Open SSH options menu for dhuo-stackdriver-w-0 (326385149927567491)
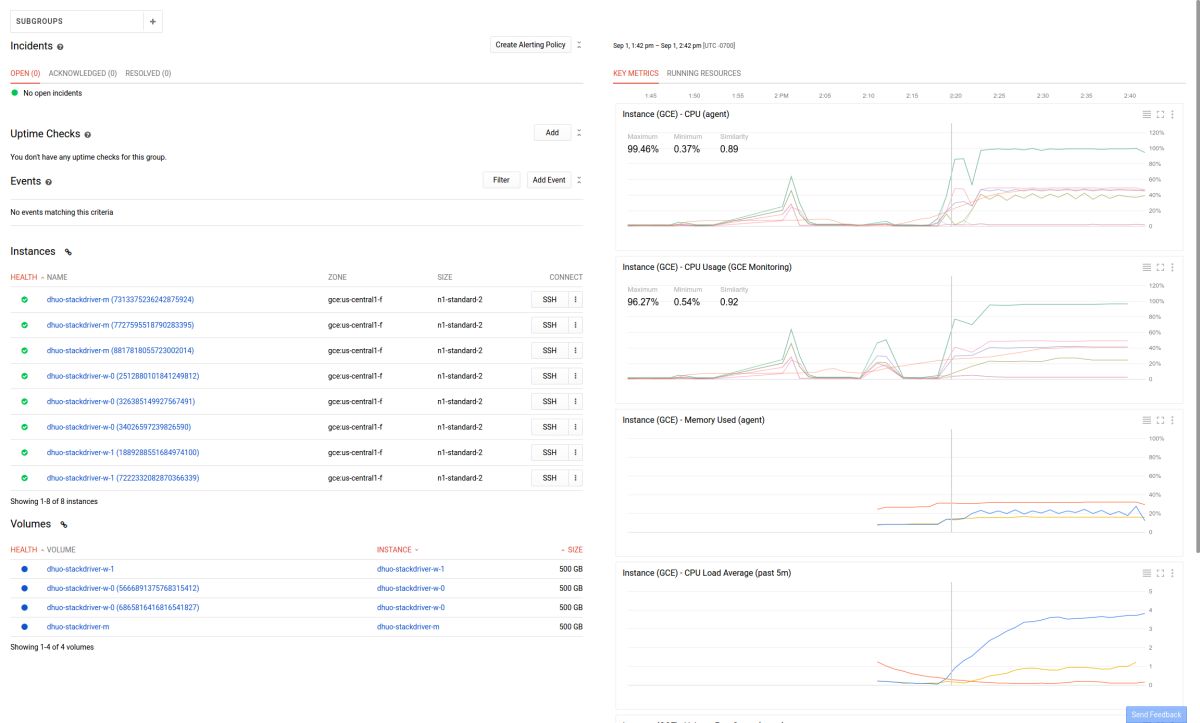This screenshot has height=723, width=1200. point(575,401)
